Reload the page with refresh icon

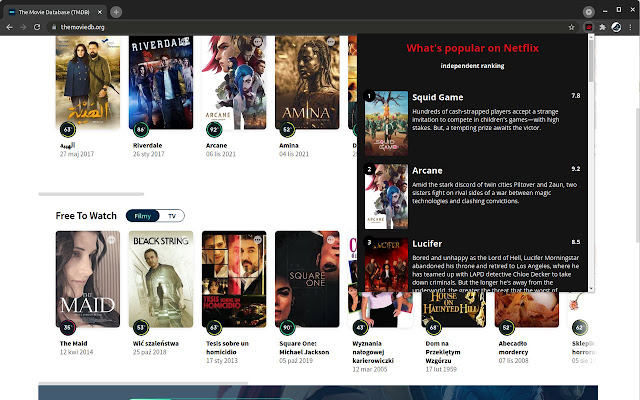click(x=37, y=27)
